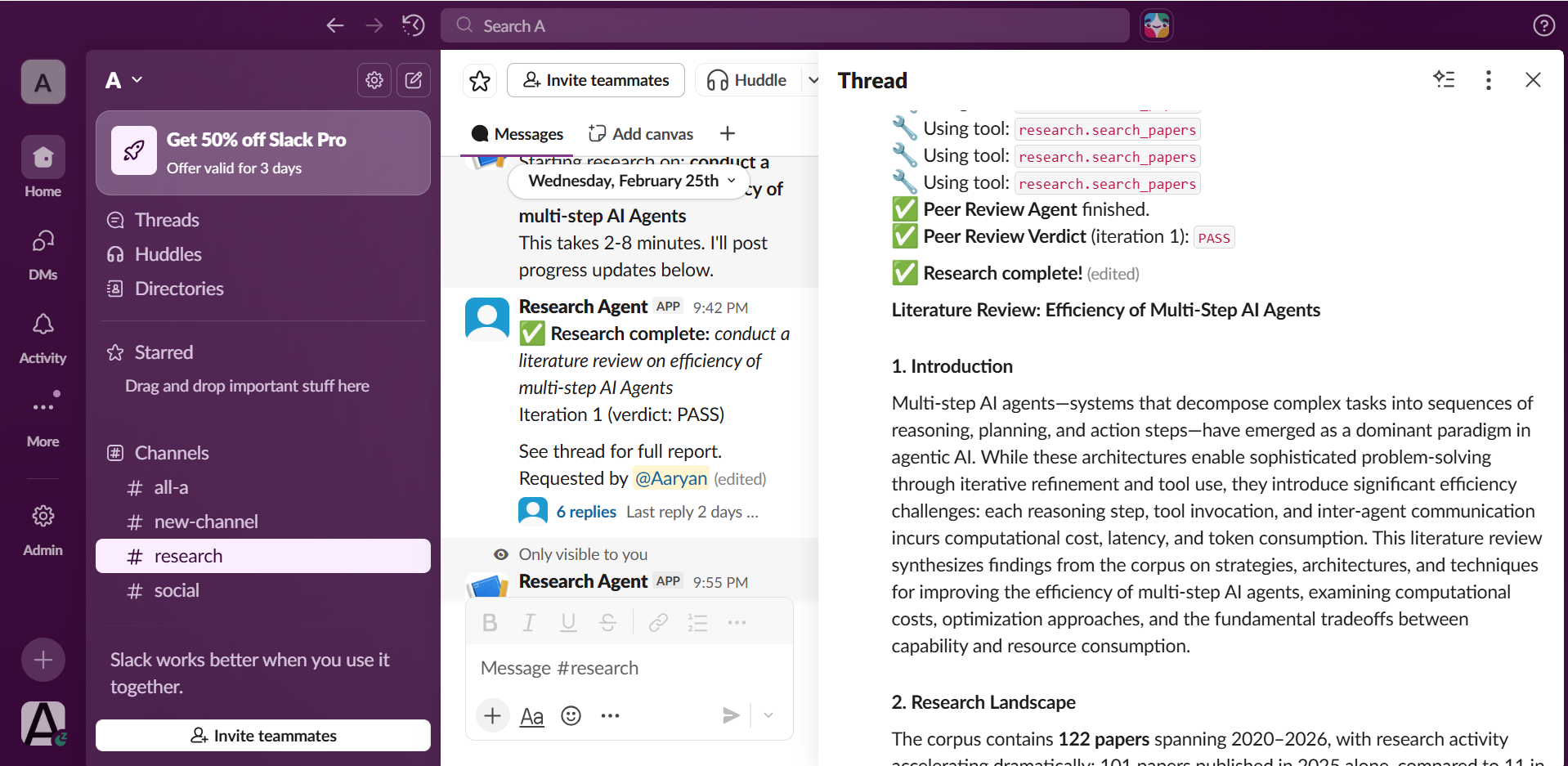Select workspace A avatar in the rail
Image resolution: width=1568 pixels, height=766 pixels.
[x=43, y=82]
